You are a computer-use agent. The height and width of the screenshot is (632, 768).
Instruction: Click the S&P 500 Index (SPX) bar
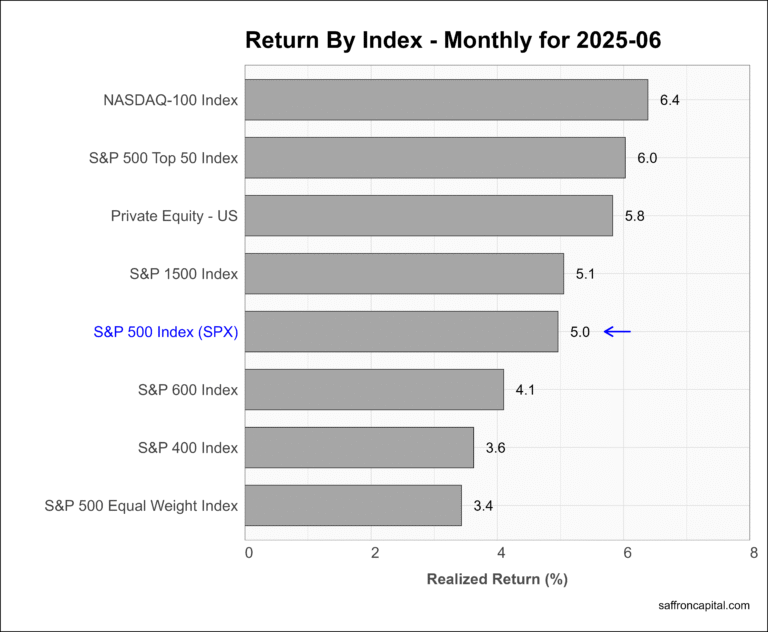click(x=402, y=332)
